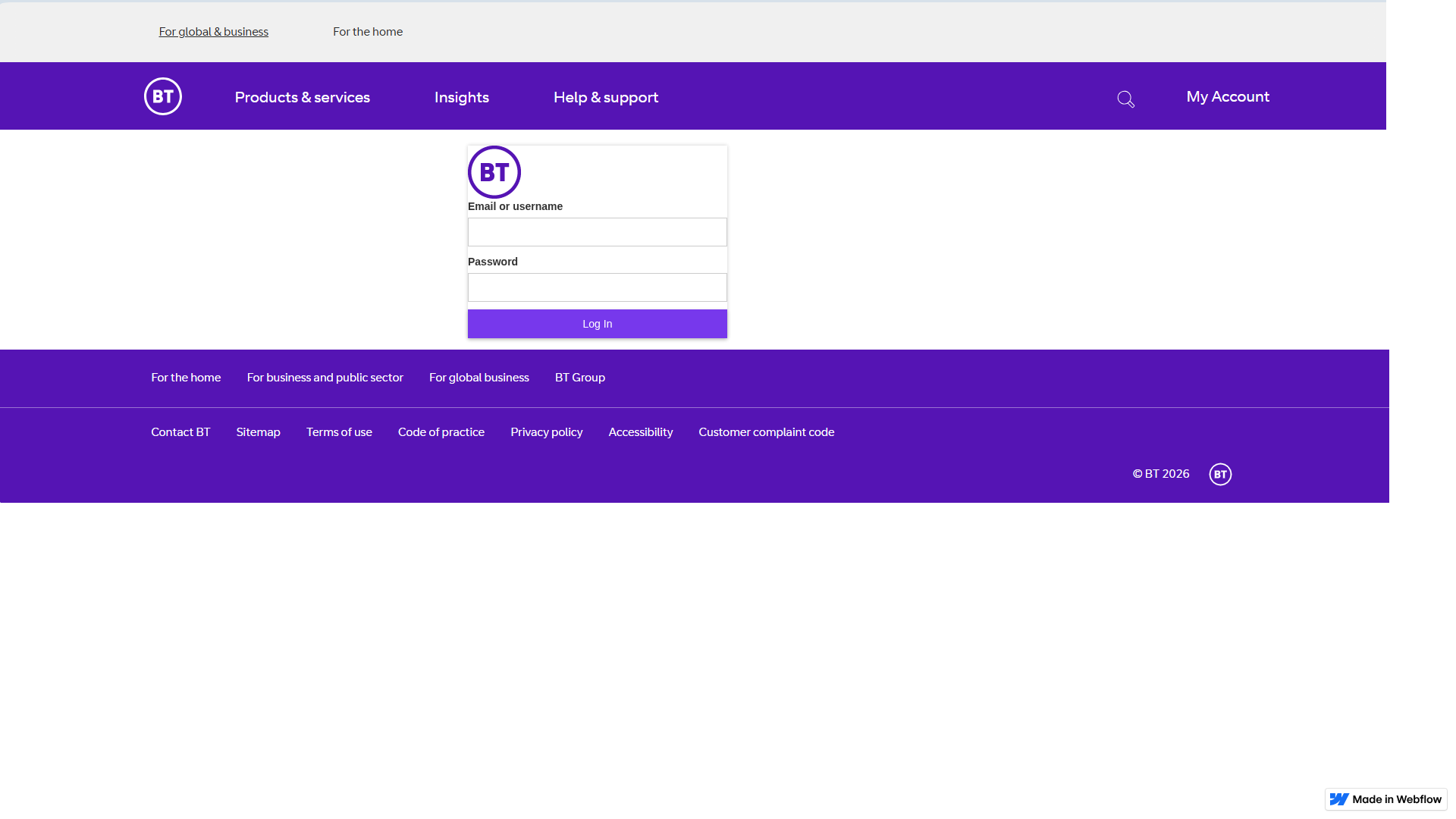Submit with the Log In button
The height and width of the screenshot is (819, 1456).
pyautogui.click(x=598, y=324)
